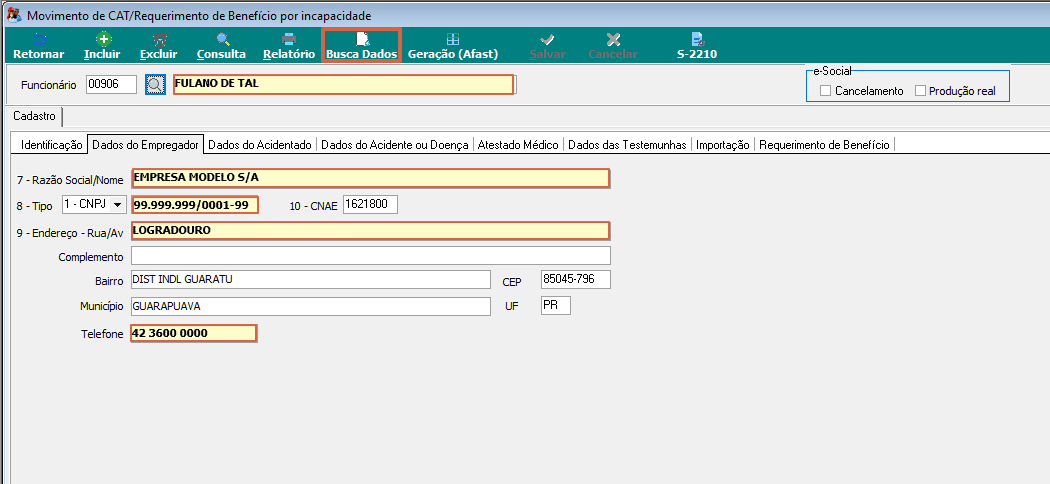Click the UF field PR
Viewport: 1050px width, 484px height.
[556, 306]
